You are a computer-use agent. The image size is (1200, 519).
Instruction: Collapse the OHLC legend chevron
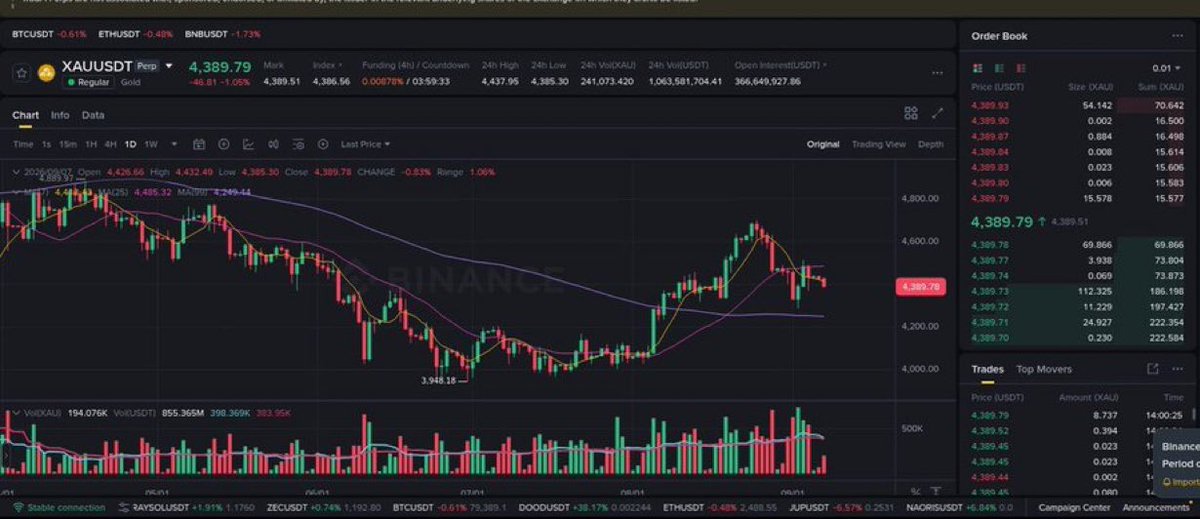click(x=15, y=172)
